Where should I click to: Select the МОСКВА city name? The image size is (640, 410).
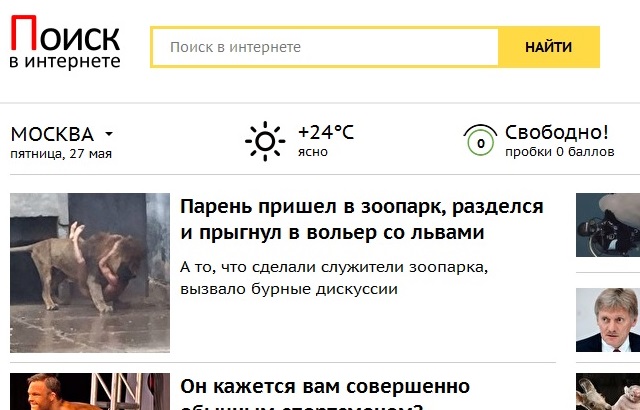coord(52,134)
